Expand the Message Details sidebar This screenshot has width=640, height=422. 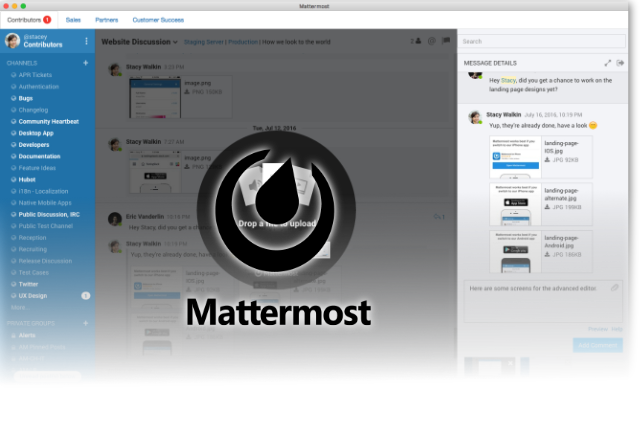tap(608, 63)
